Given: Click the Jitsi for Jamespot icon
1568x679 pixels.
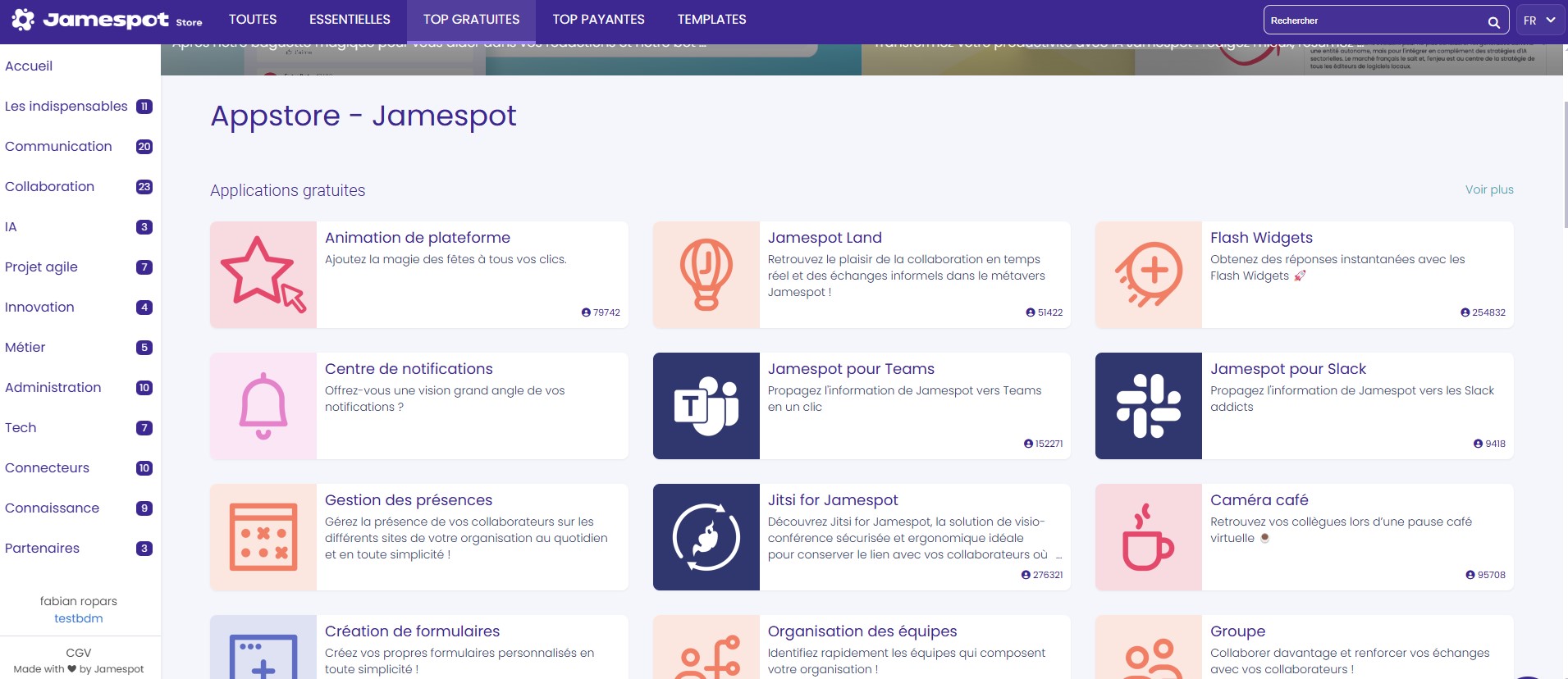Looking at the screenshot, I should [706, 537].
